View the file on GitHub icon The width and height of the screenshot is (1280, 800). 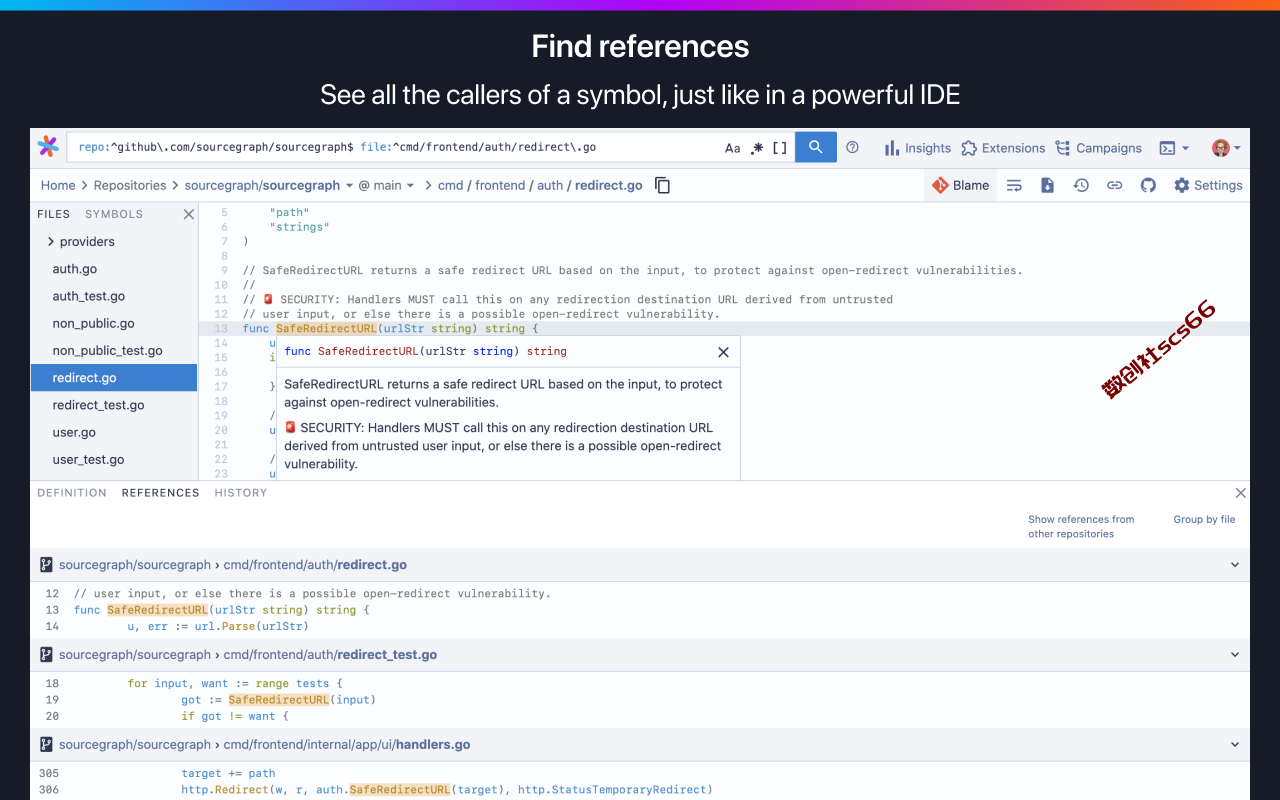[1148, 185]
